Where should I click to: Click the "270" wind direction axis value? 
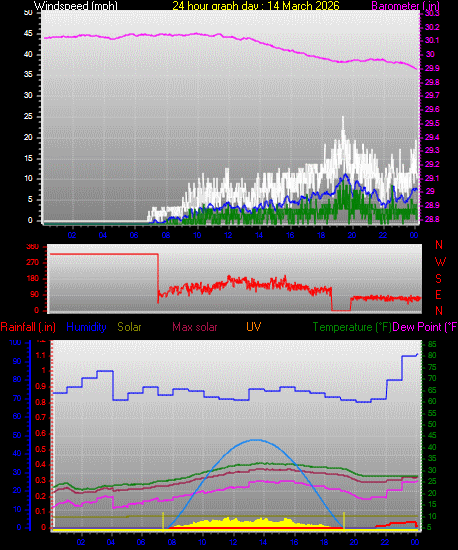tap(33, 262)
